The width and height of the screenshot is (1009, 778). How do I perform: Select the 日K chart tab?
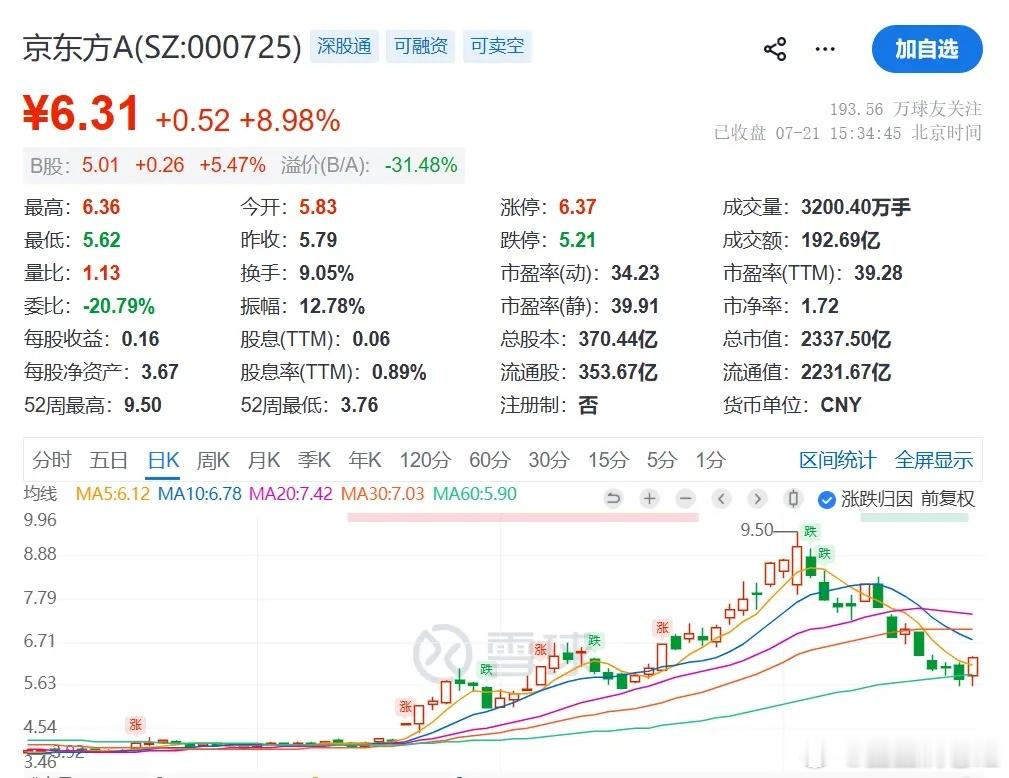point(163,460)
